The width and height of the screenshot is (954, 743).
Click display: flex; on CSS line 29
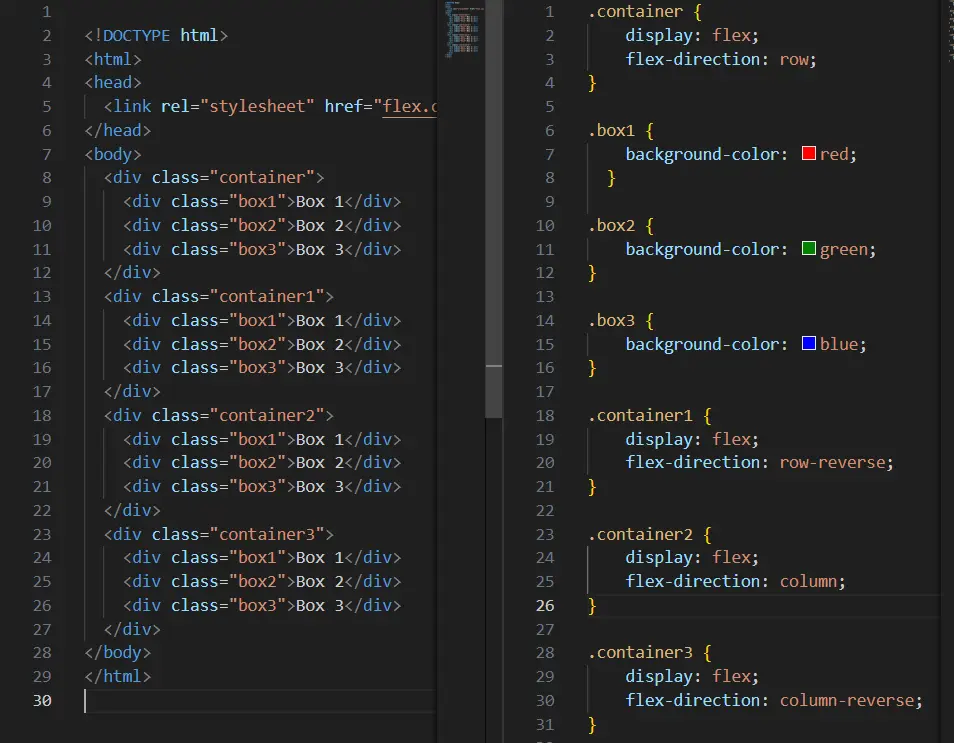click(x=692, y=676)
